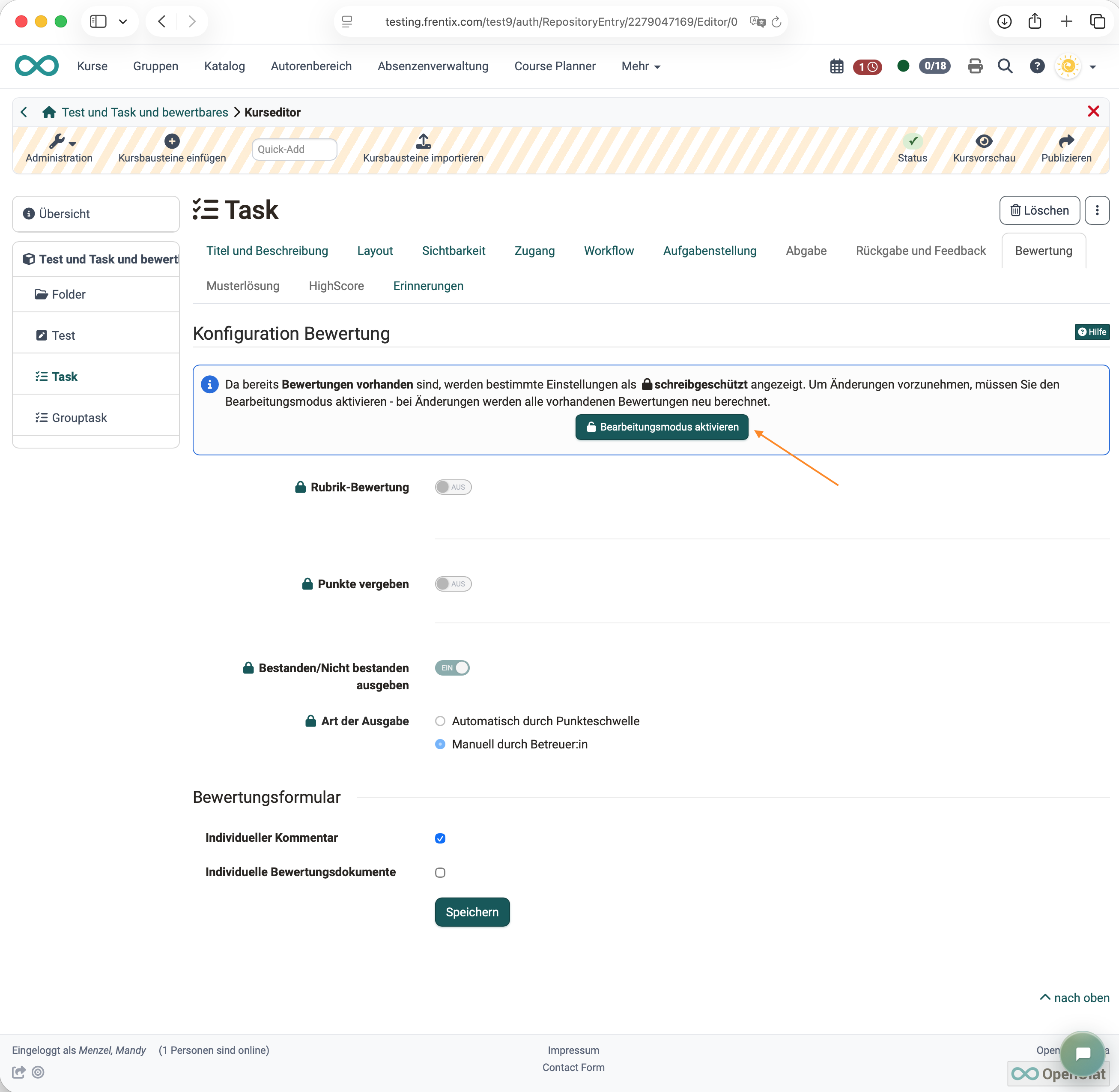
Task: Open search with the magnifier icon
Action: (1005, 66)
